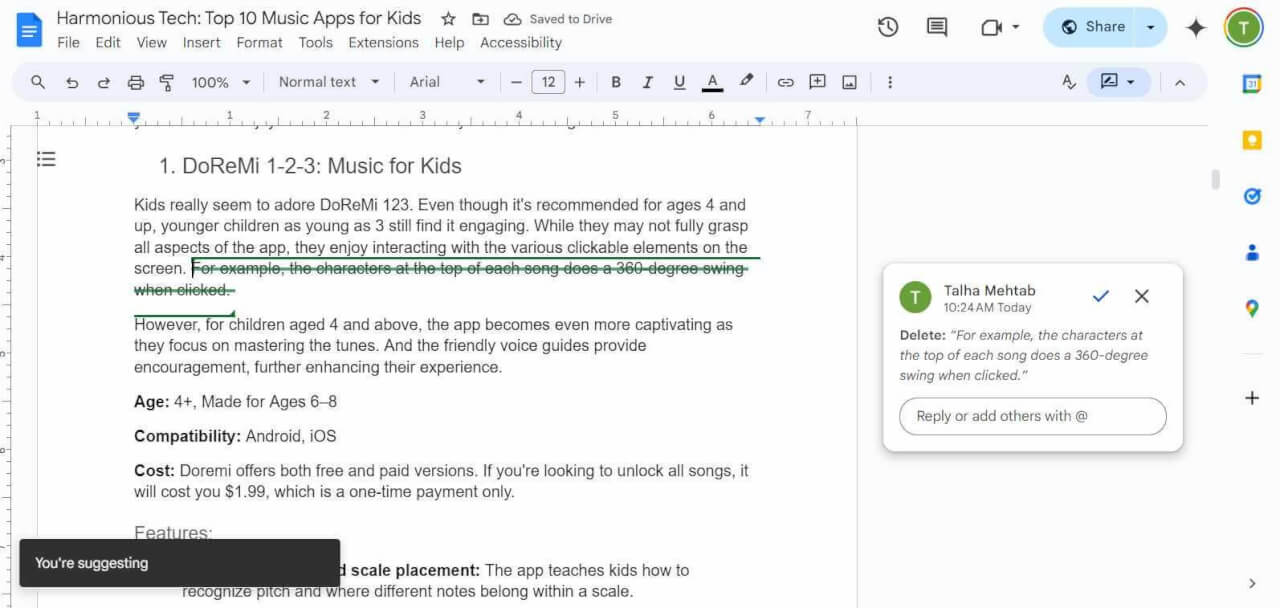Toggle underline formatting
Image resolution: width=1280 pixels, height=608 pixels.
pos(679,82)
